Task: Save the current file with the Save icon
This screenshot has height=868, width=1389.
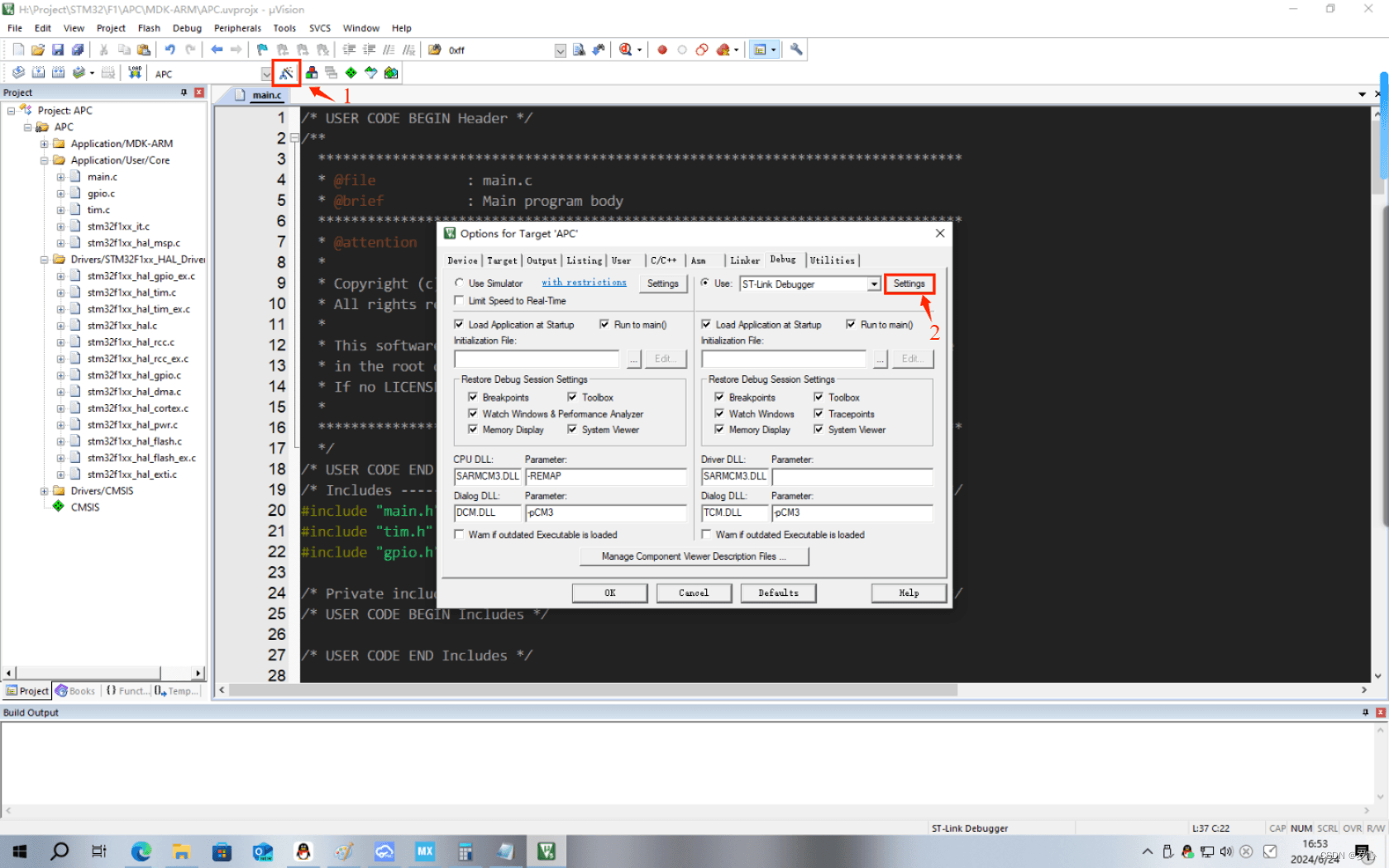Action: [58, 50]
